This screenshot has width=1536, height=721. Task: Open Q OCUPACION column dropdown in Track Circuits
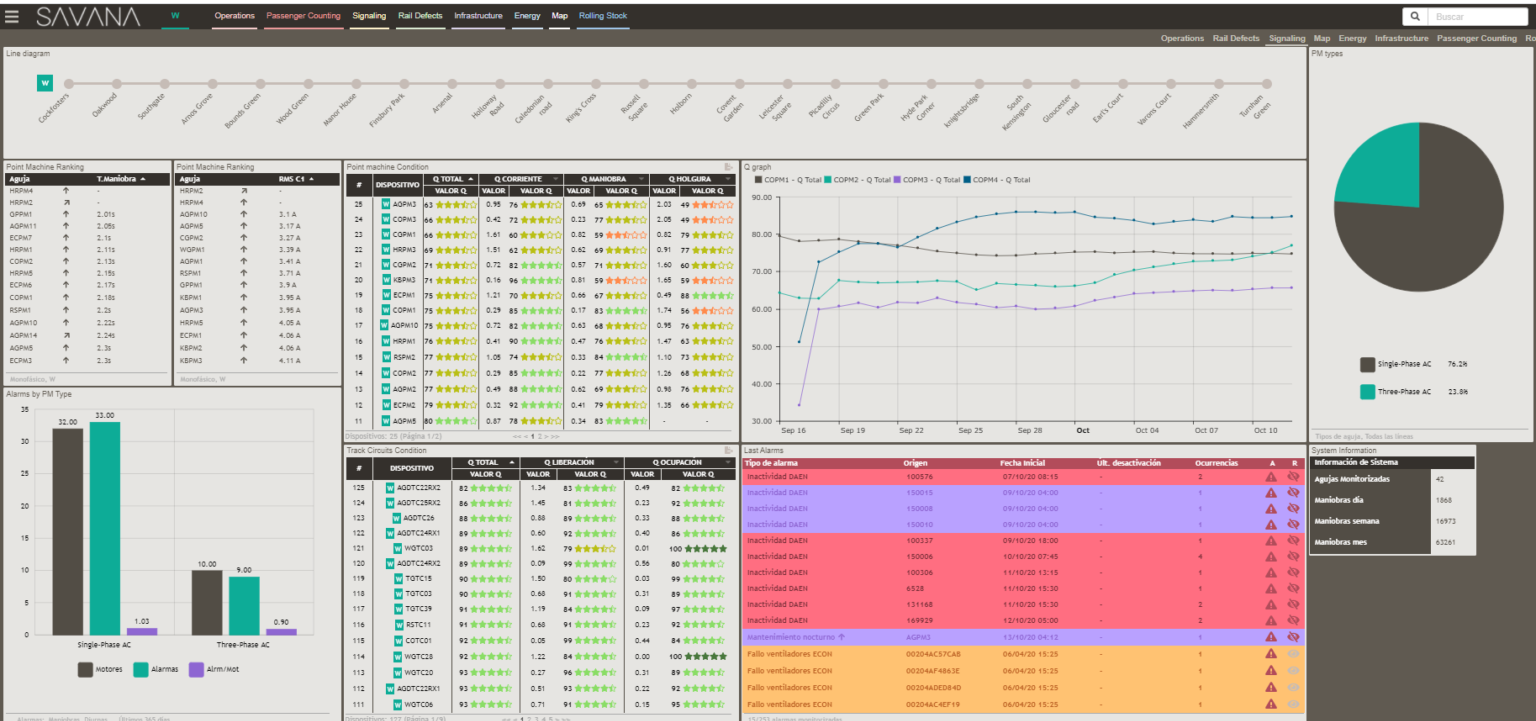coord(726,462)
